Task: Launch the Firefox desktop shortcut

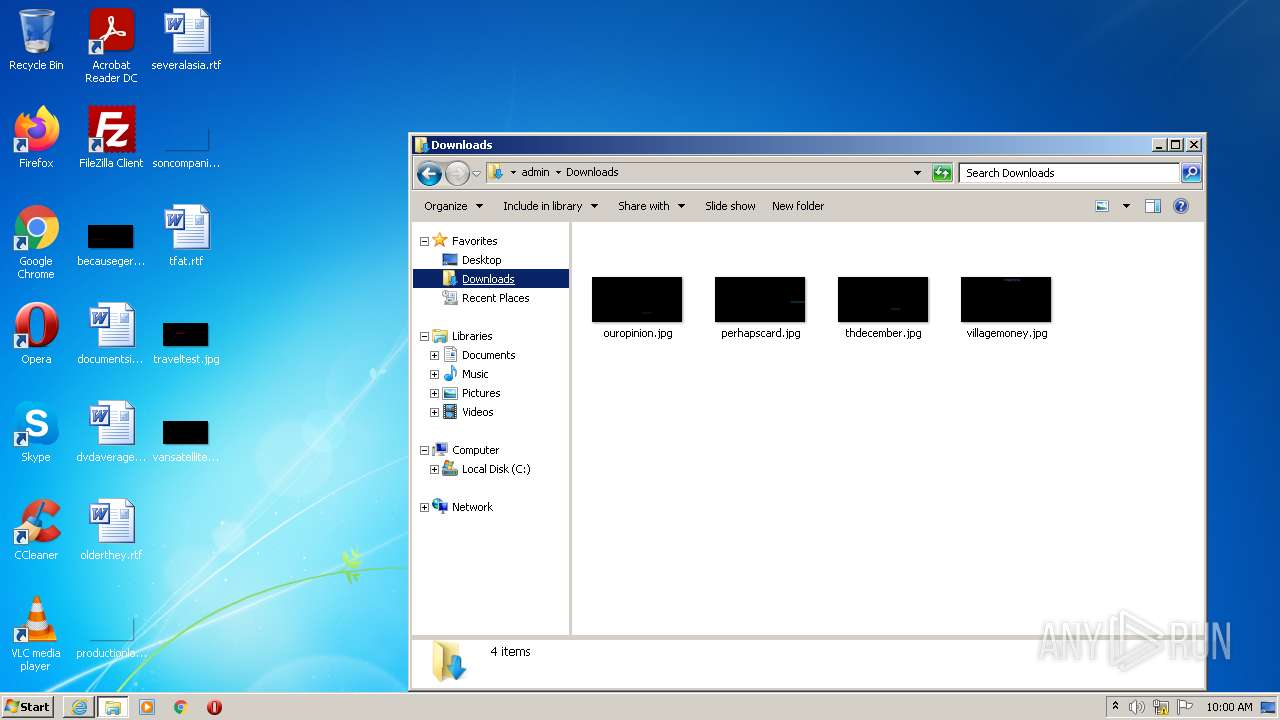Action: [36, 138]
